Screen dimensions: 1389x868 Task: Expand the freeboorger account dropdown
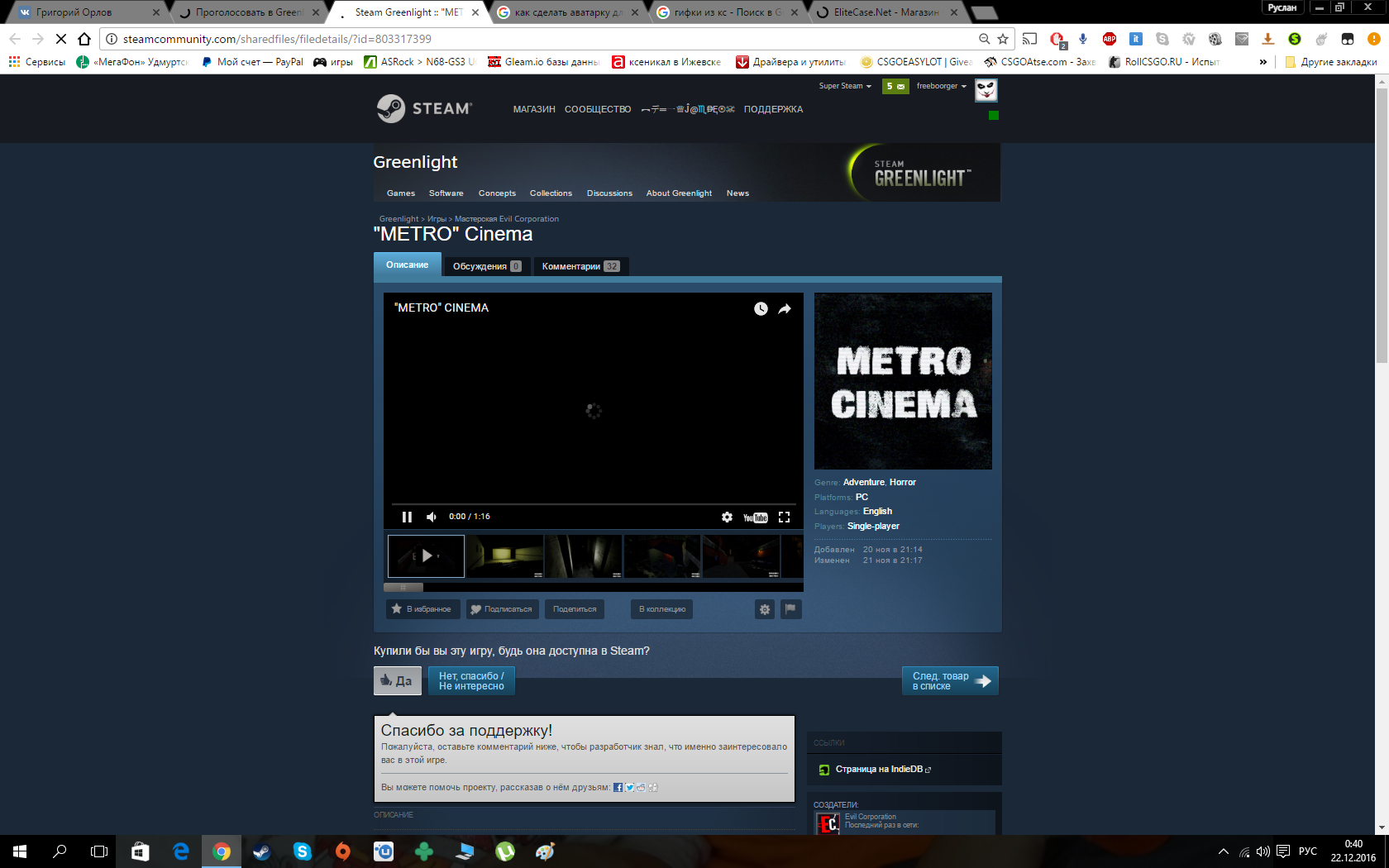(941, 86)
